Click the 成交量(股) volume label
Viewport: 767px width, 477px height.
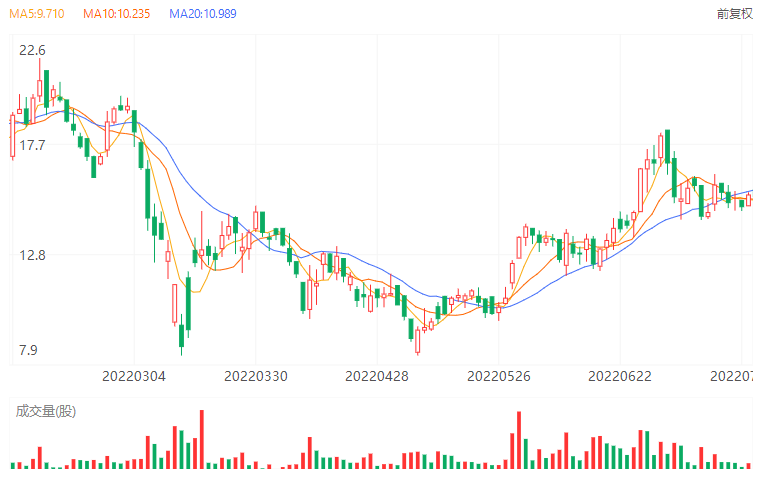point(46,411)
